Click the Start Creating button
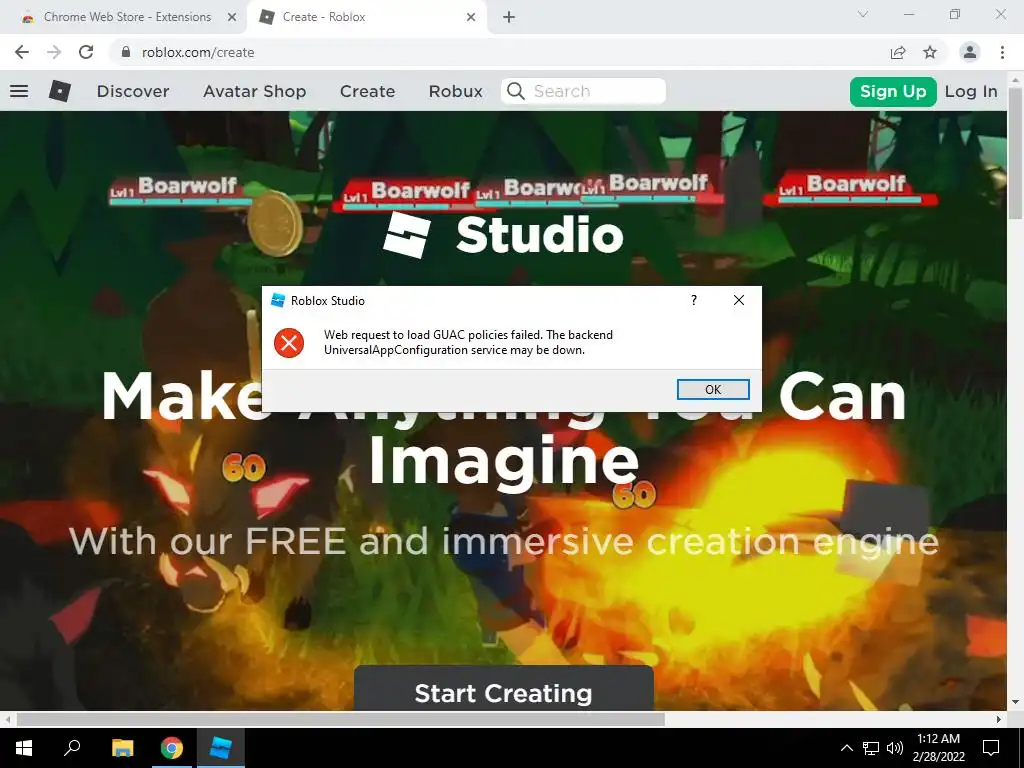 coord(504,688)
